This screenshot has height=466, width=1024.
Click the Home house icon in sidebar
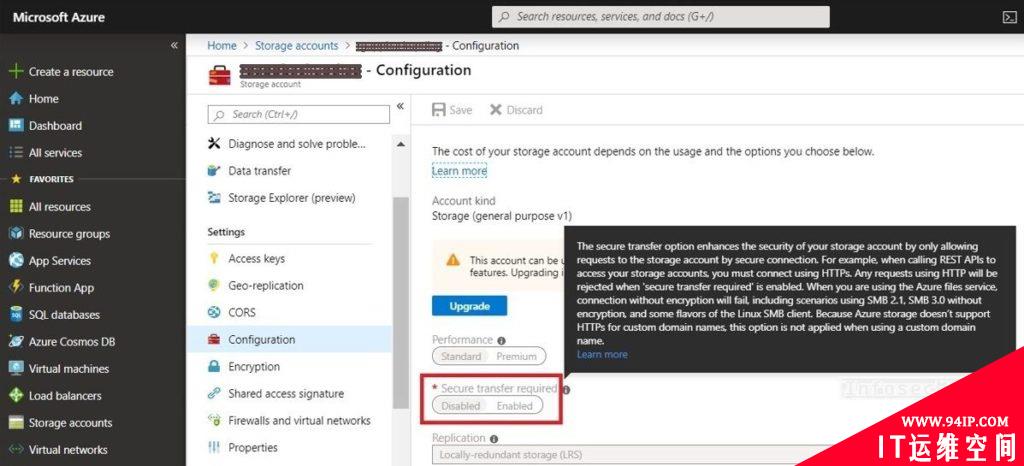click(x=16, y=99)
